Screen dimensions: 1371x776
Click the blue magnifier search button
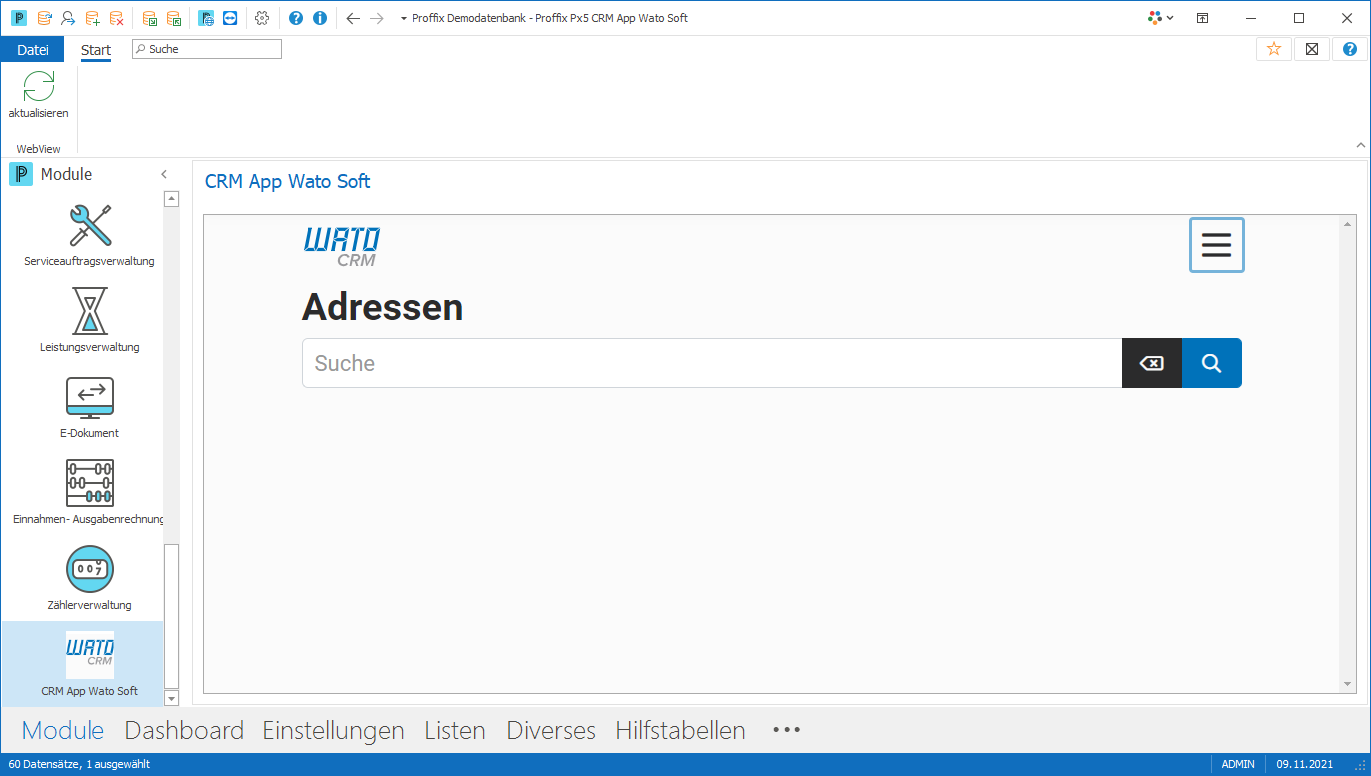pos(1212,363)
